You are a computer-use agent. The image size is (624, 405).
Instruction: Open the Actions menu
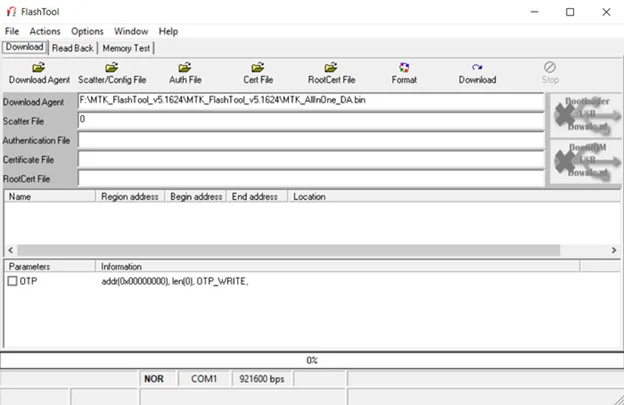[45, 31]
